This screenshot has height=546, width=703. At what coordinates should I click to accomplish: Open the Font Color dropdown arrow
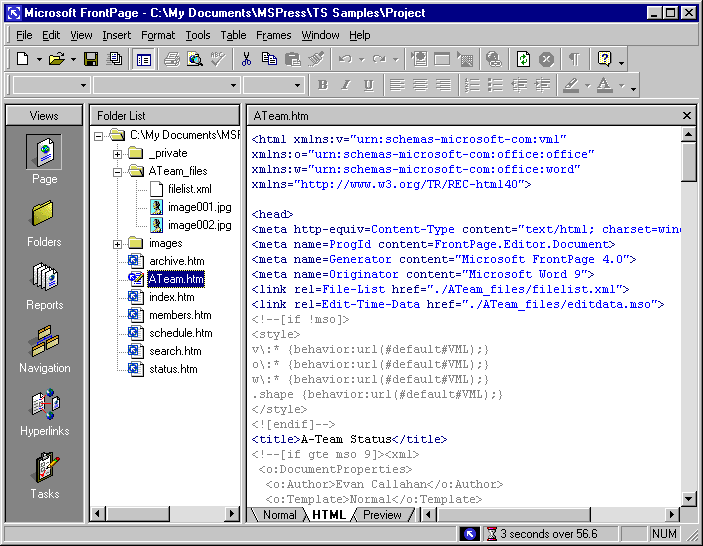coord(621,86)
